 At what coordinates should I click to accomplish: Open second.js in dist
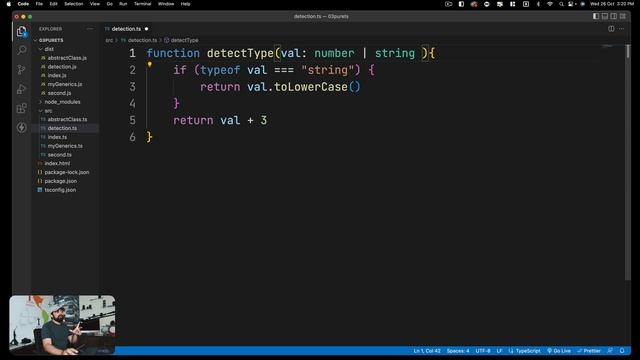(x=59, y=93)
